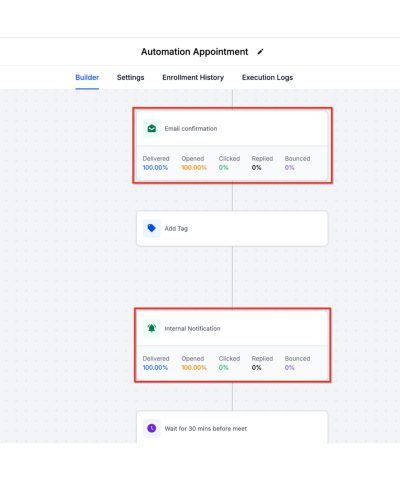The image size is (400, 480).
Task: Open the Add Tag step card
Action: (x=232, y=228)
